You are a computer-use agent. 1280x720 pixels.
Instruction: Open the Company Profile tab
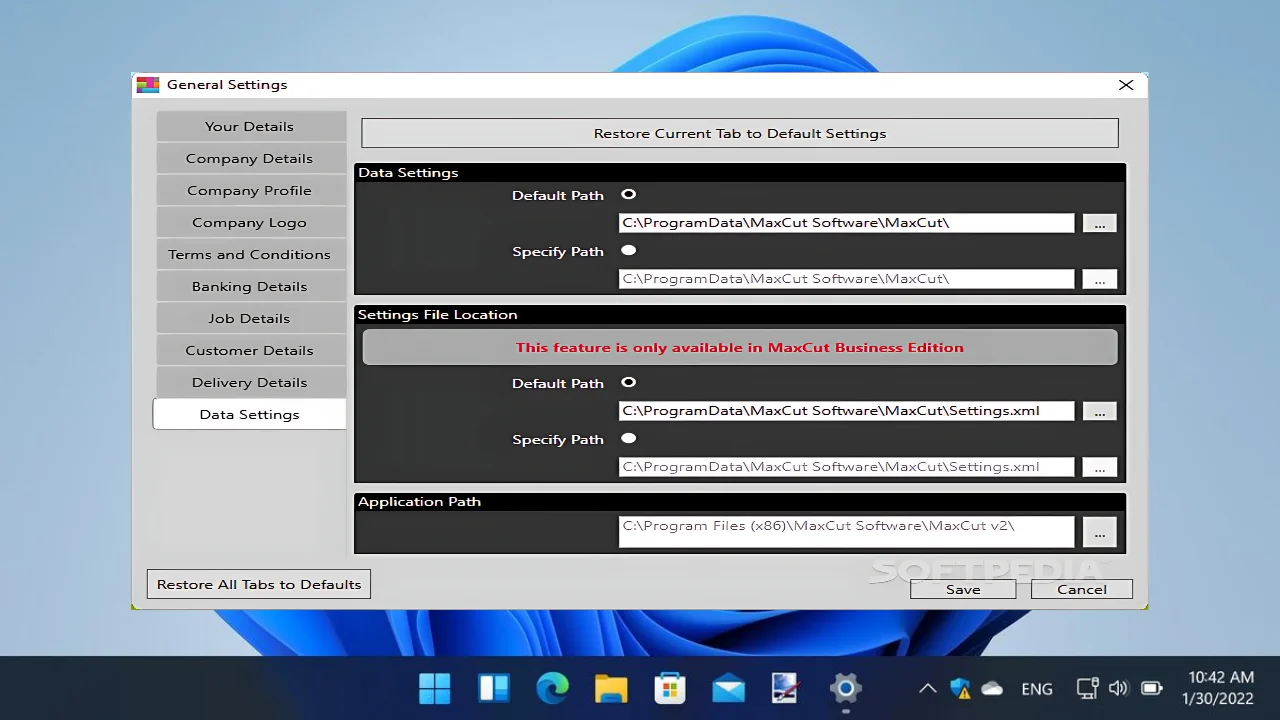[x=250, y=190]
